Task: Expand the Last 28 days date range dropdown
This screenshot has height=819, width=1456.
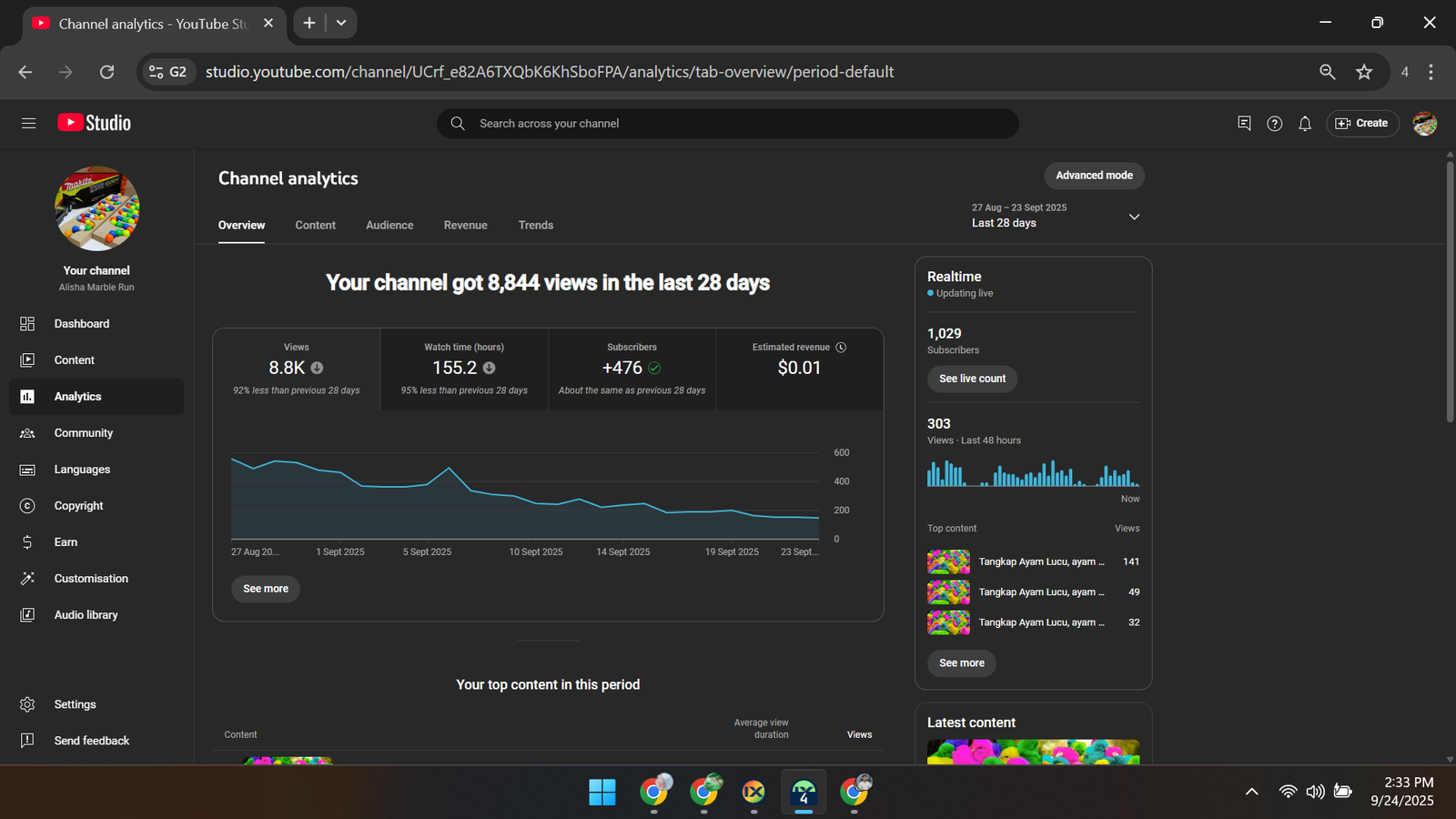Action: tap(1134, 217)
